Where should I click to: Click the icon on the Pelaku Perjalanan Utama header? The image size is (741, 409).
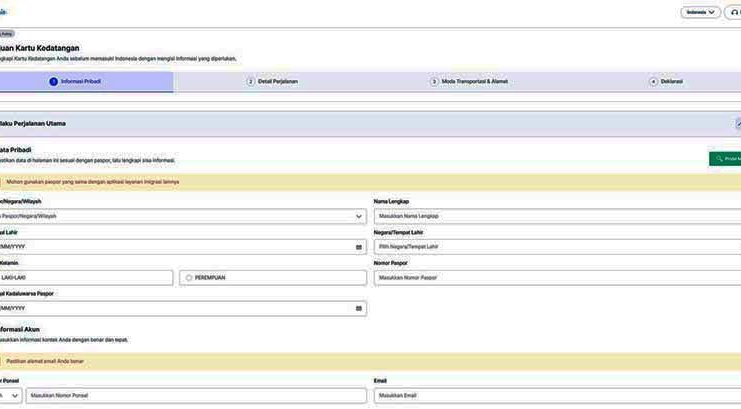pos(737,124)
